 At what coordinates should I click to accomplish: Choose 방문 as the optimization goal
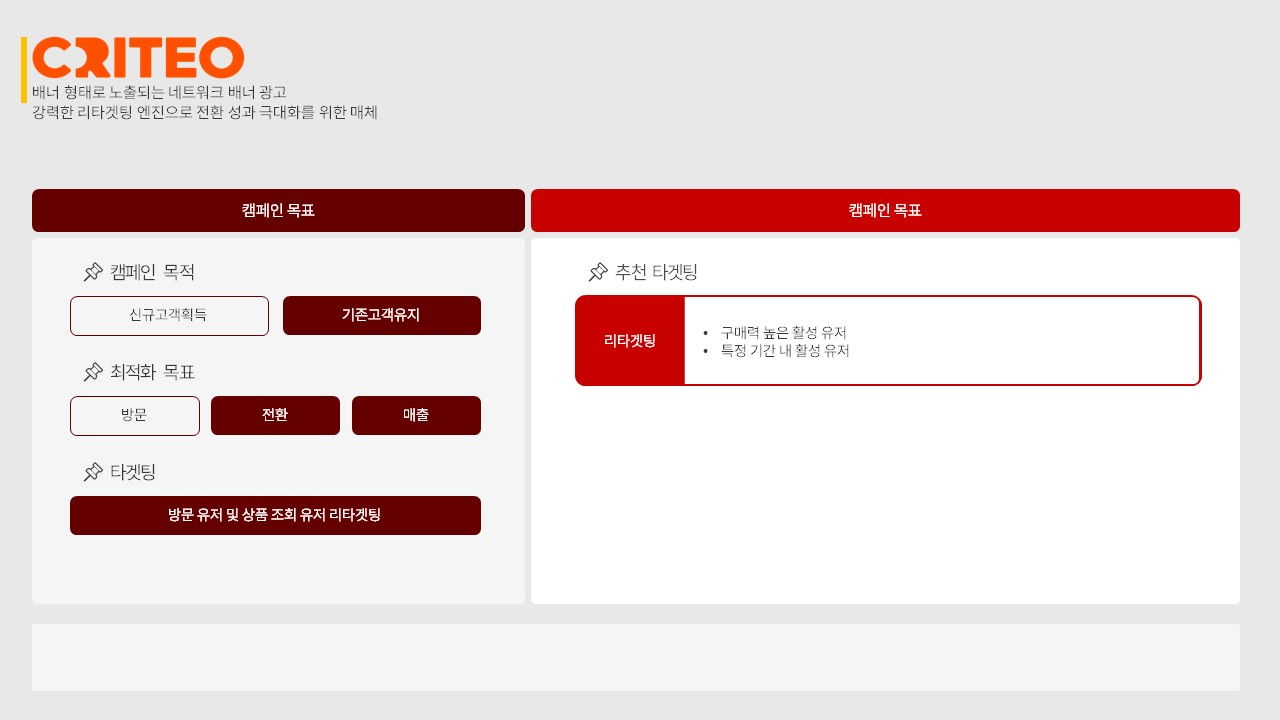[135, 416]
